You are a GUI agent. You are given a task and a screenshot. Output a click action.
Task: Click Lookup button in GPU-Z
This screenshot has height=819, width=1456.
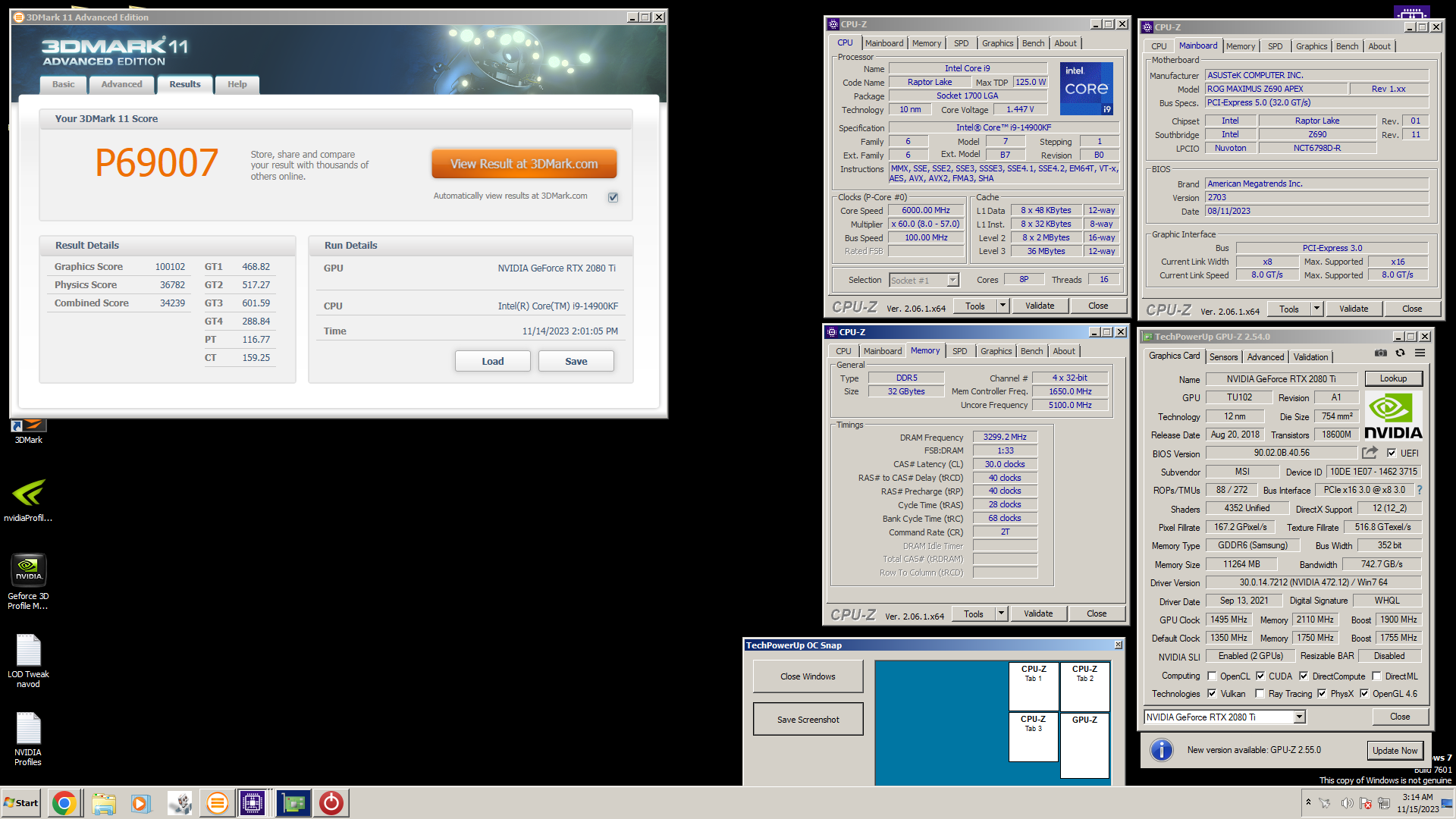pyautogui.click(x=1393, y=378)
